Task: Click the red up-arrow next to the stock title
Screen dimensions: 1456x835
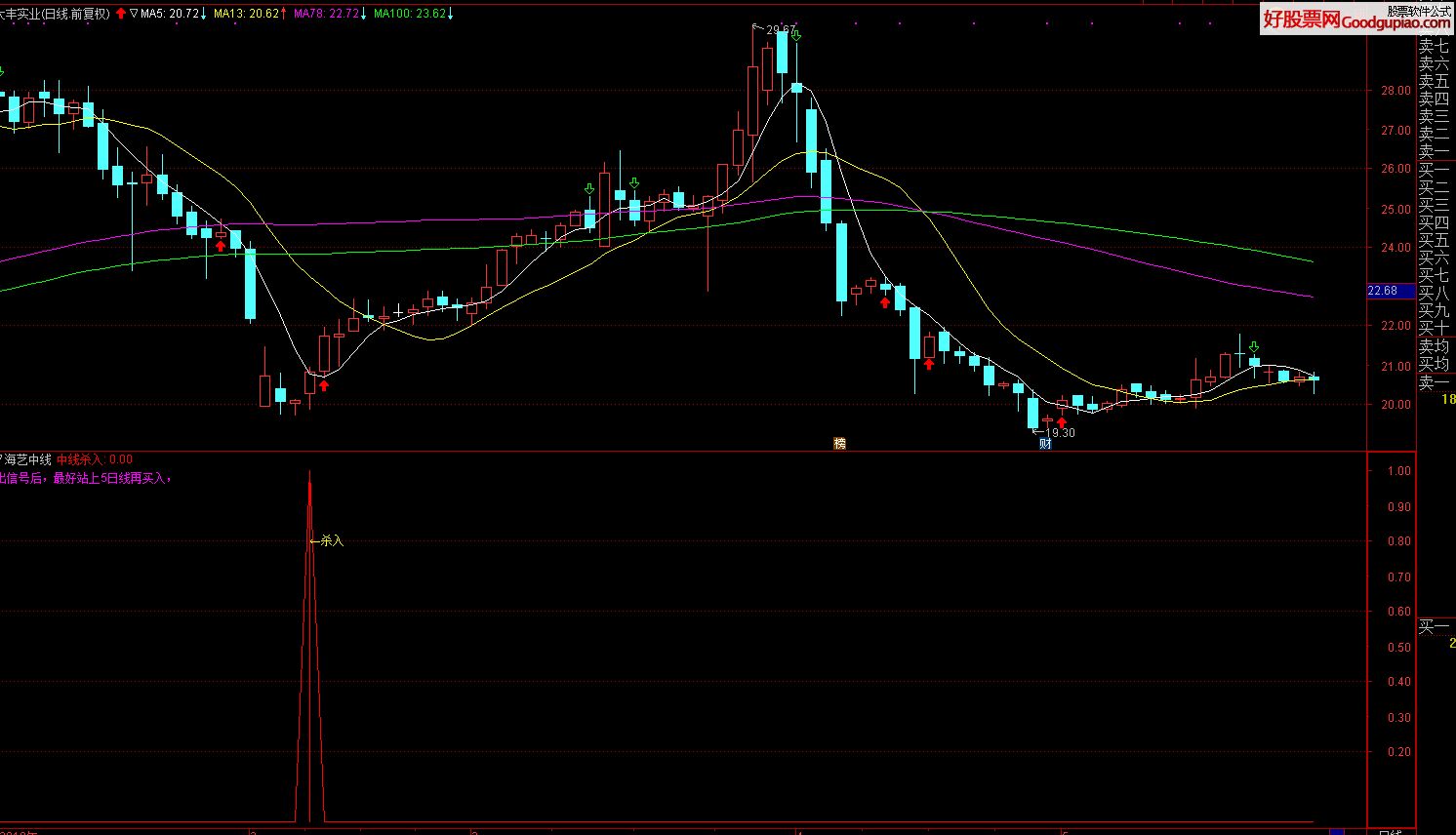Action: tap(120, 14)
